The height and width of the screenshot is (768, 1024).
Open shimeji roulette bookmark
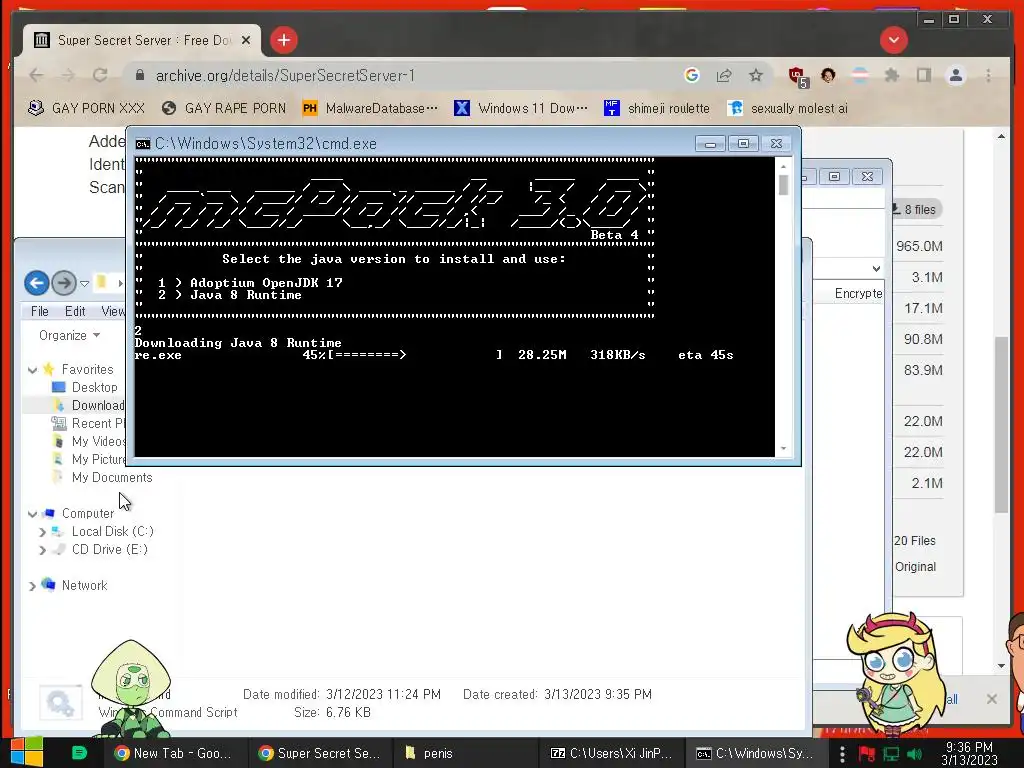pyautogui.click(x=656, y=108)
